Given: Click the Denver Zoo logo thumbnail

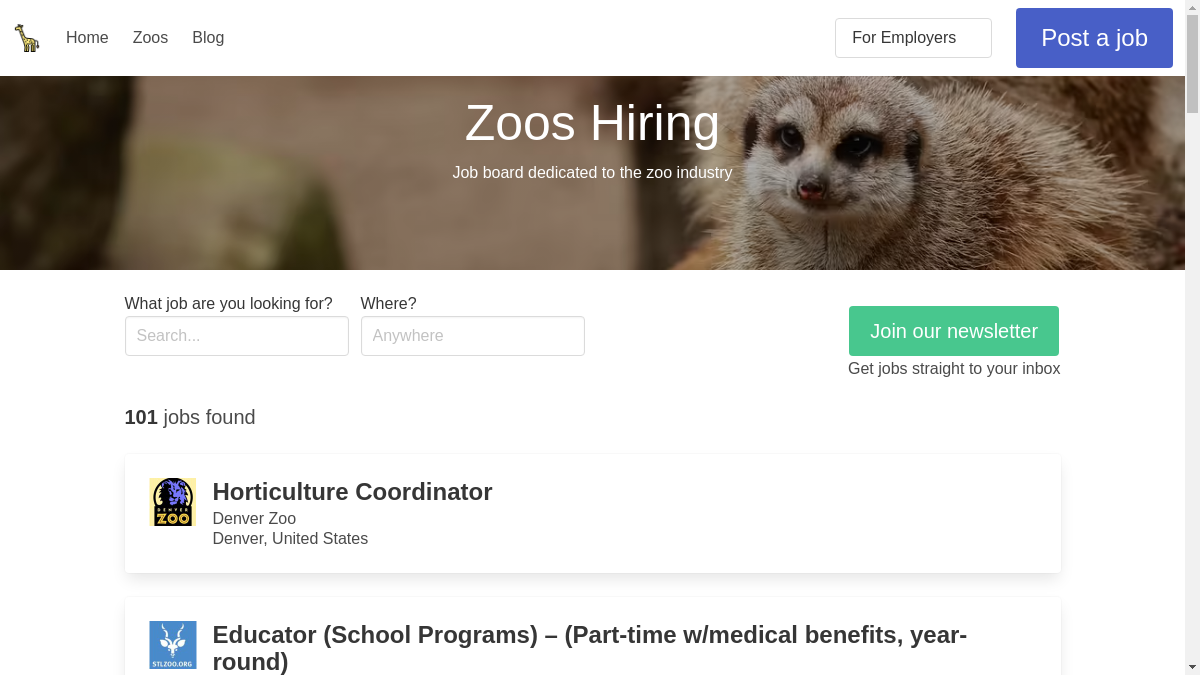Looking at the screenshot, I should [x=172, y=502].
